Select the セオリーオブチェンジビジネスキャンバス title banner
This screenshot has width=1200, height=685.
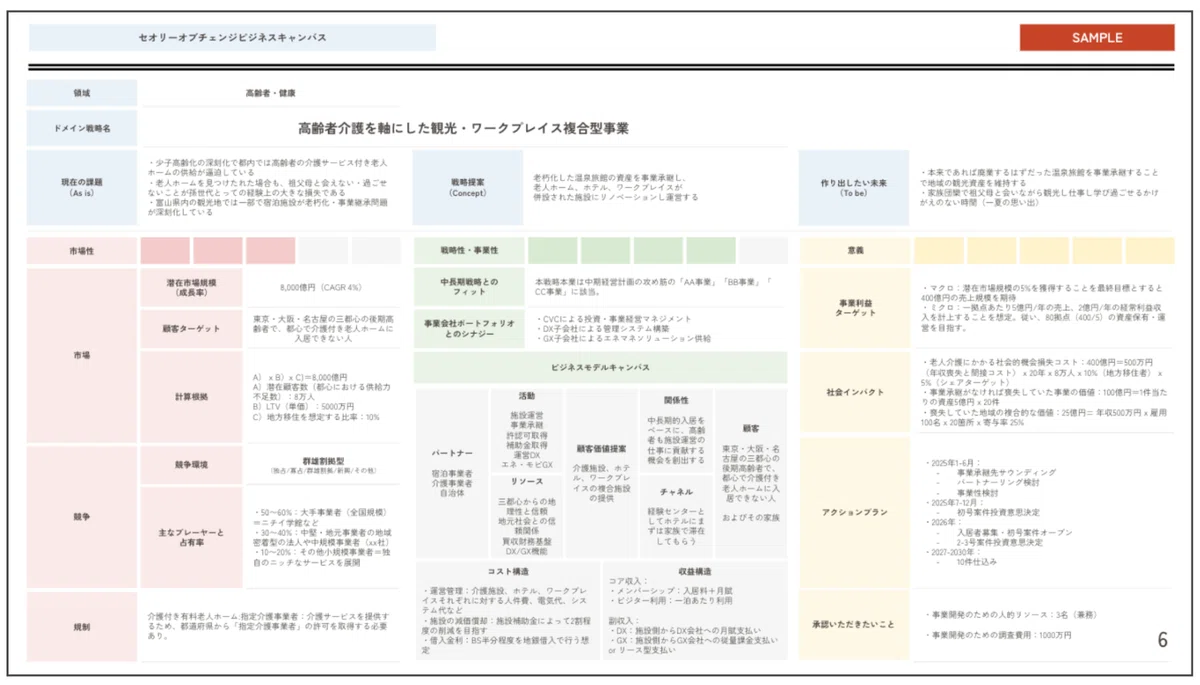(232, 38)
